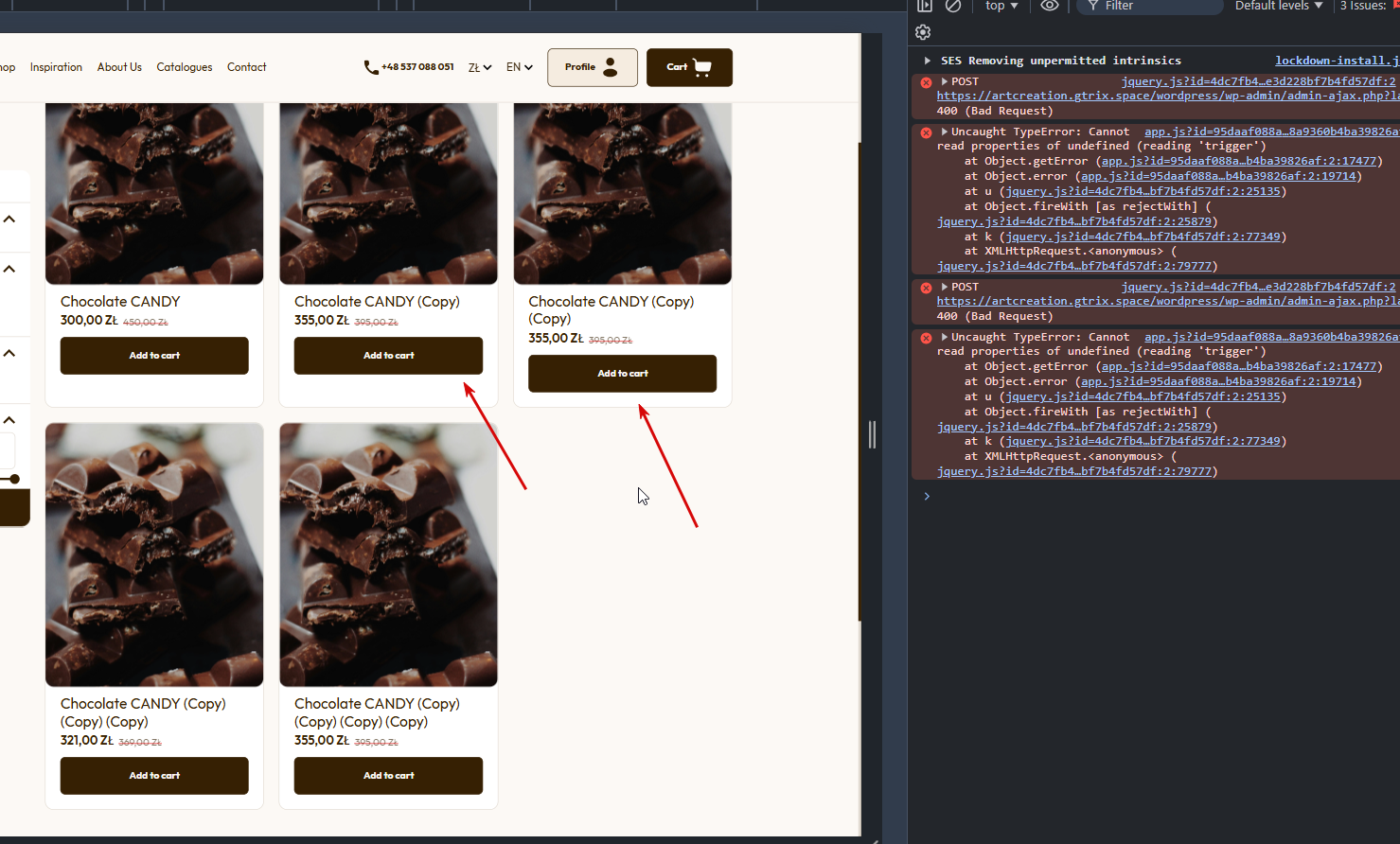1400x844 pixels.
Task: Open app.js 2:19714 link in second stack trace
Action: coord(1219,382)
